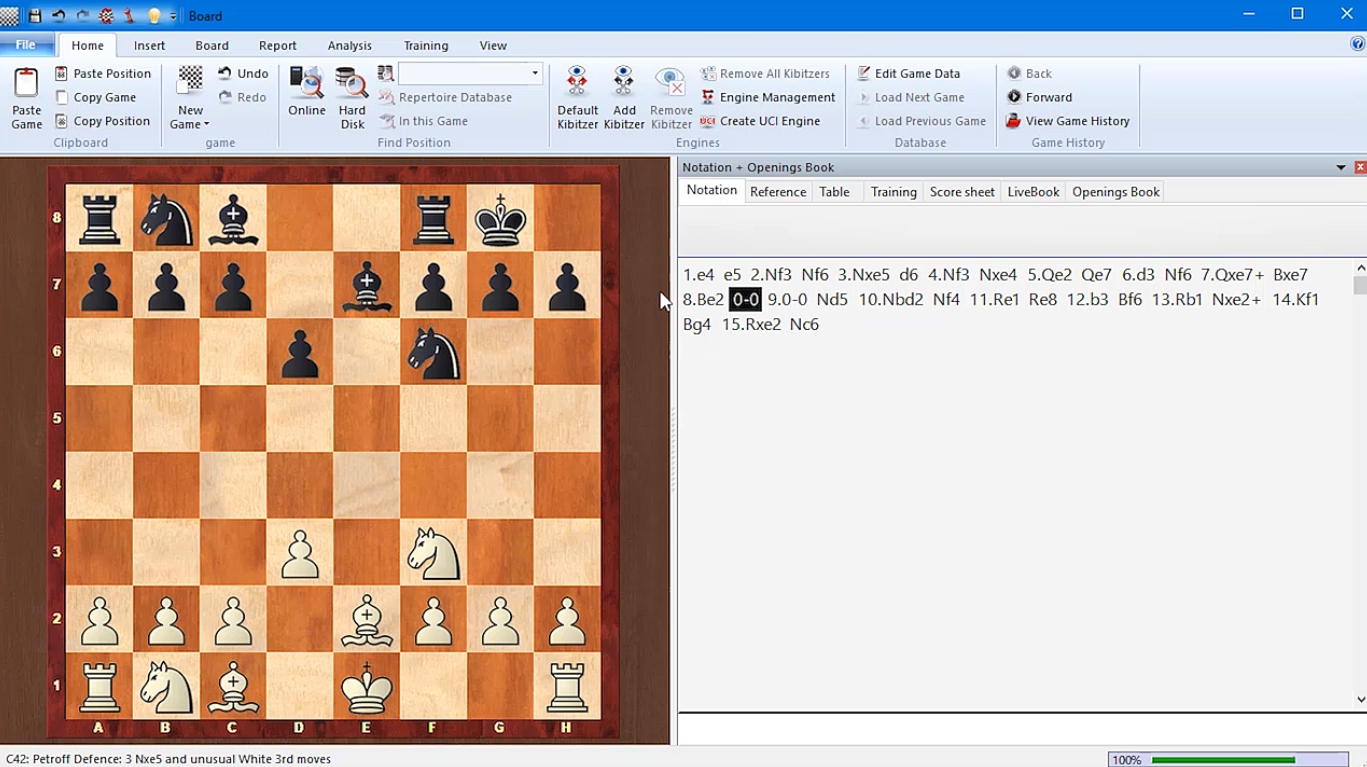Switch to the Analysis ribbon tab
The image size is (1367, 767).
click(x=349, y=46)
